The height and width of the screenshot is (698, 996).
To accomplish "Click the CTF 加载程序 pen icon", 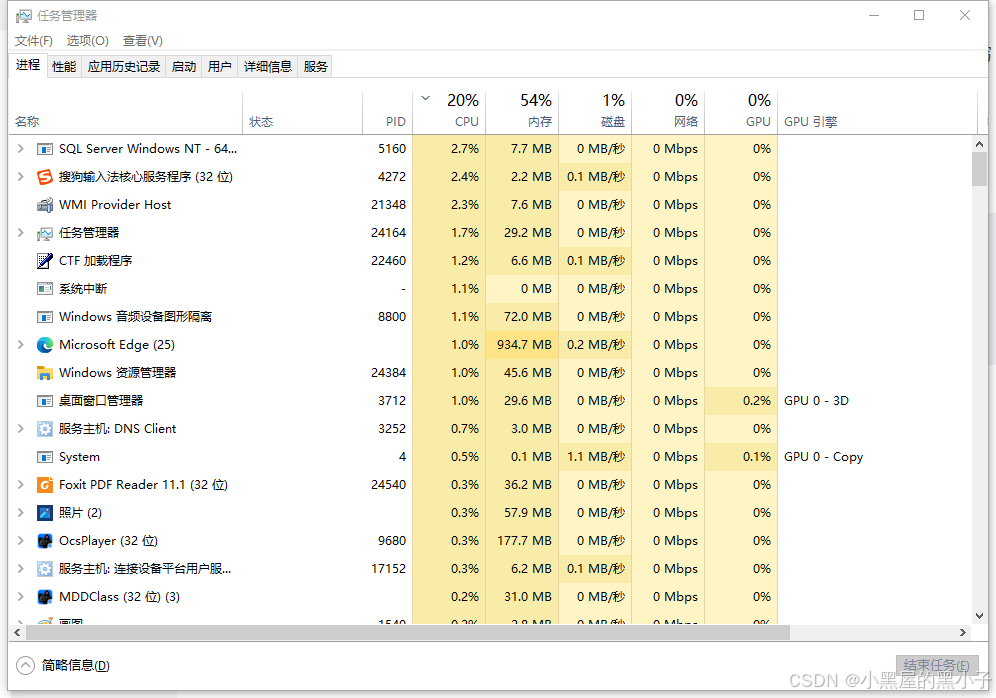I will [44, 261].
